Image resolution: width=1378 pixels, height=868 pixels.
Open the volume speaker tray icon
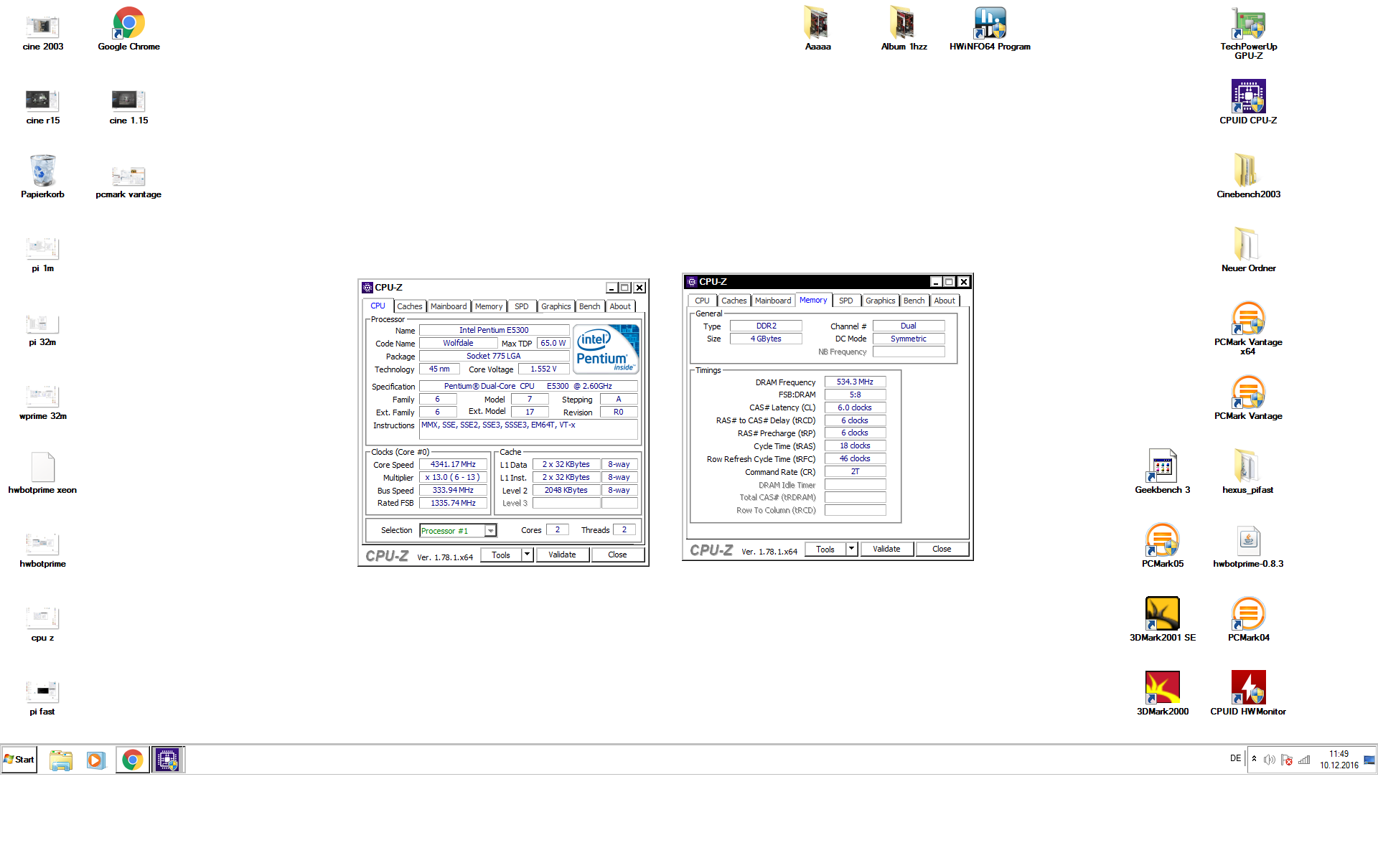tap(1269, 760)
